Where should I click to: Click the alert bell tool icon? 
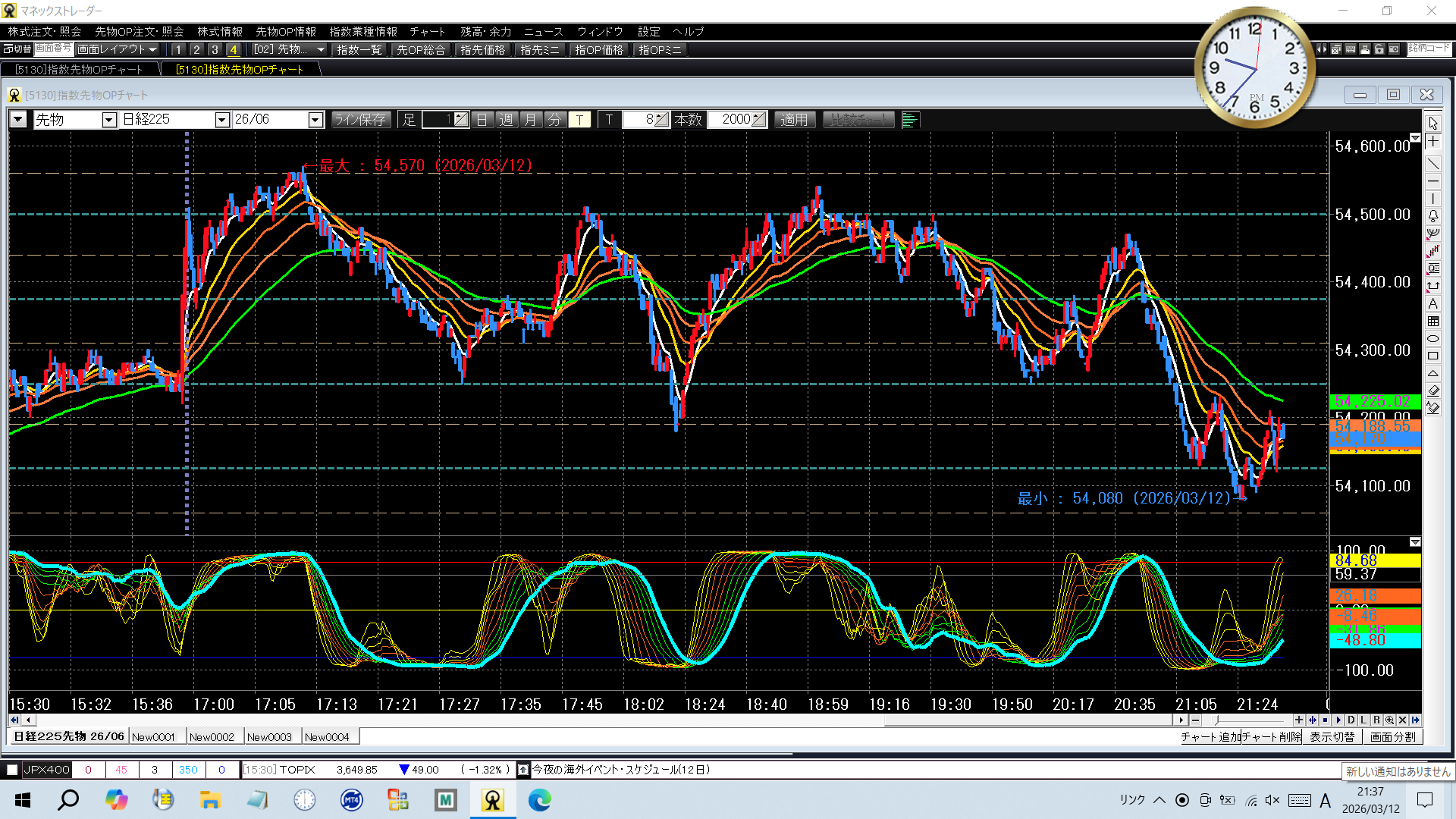coord(1432,216)
